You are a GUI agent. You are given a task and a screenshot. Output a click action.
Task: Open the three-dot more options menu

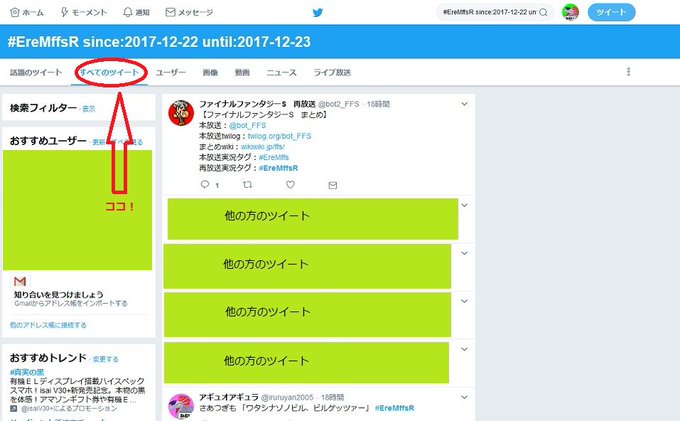[x=628, y=72]
